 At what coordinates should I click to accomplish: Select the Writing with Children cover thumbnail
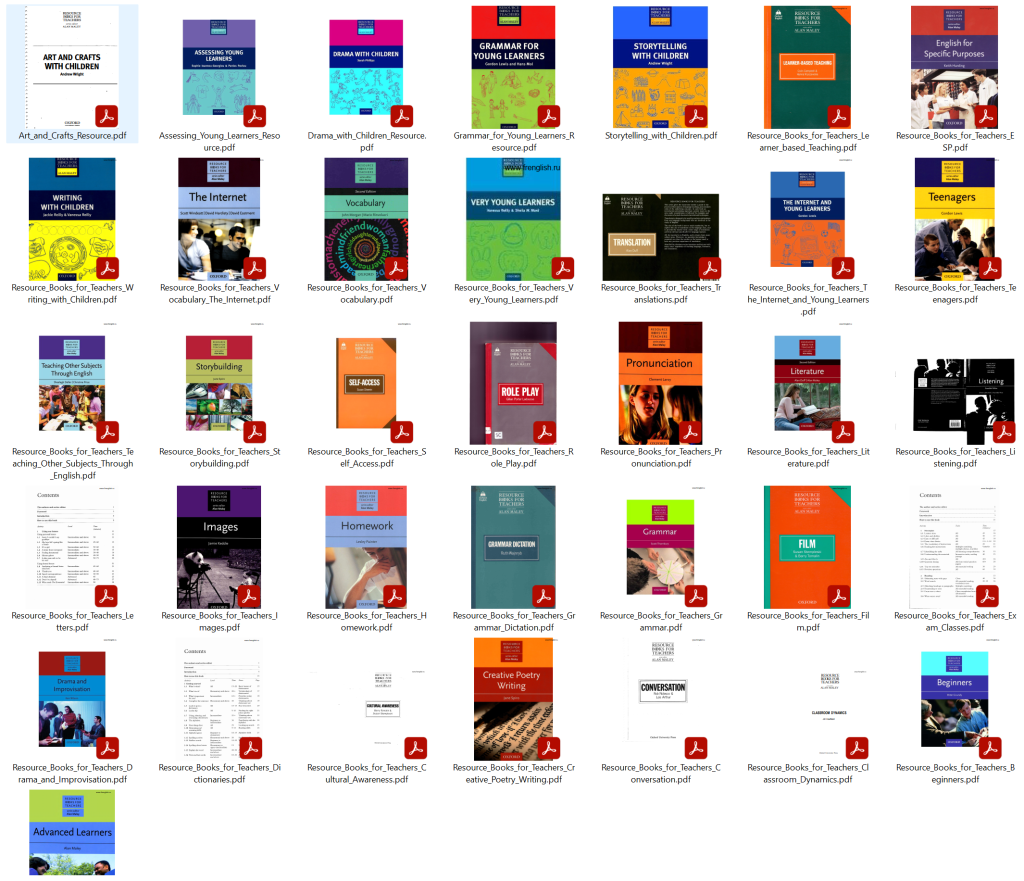71,220
